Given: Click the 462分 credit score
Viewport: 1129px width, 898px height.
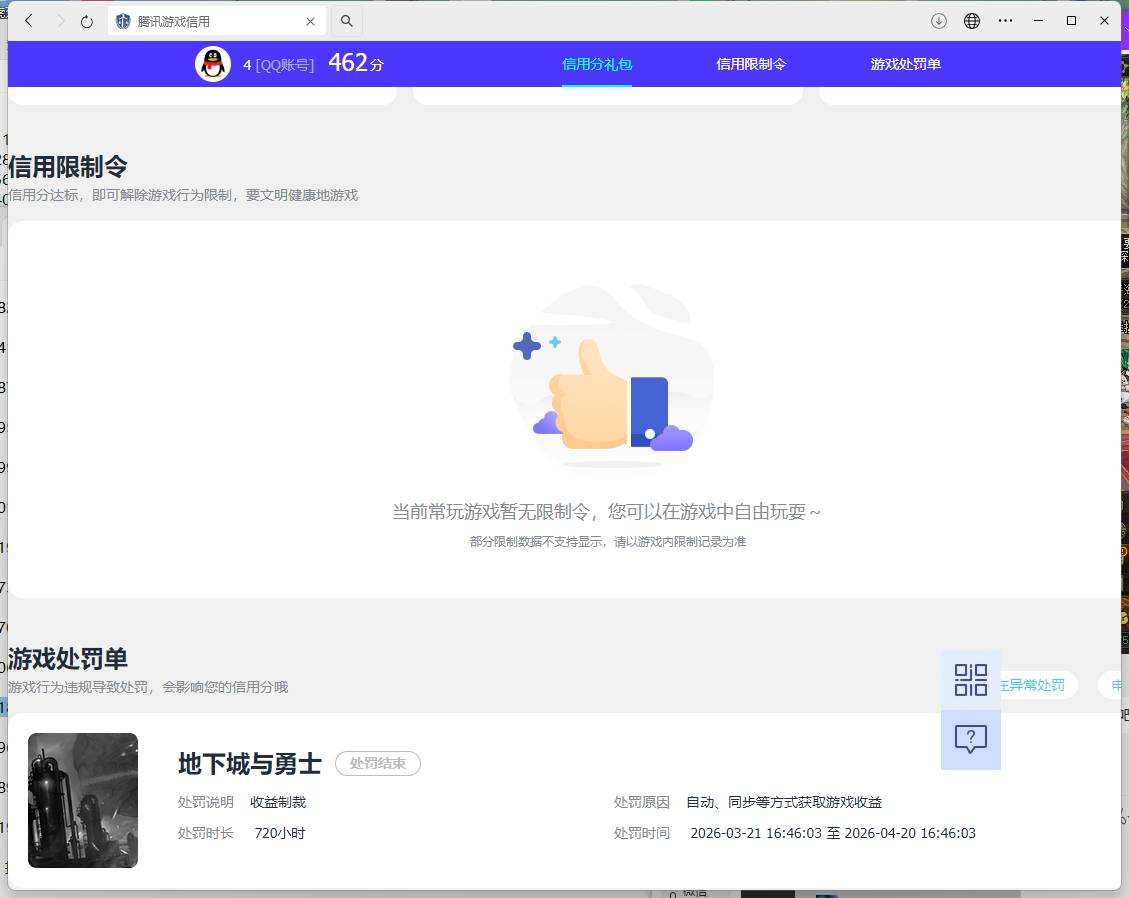Looking at the screenshot, I should click(356, 63).
